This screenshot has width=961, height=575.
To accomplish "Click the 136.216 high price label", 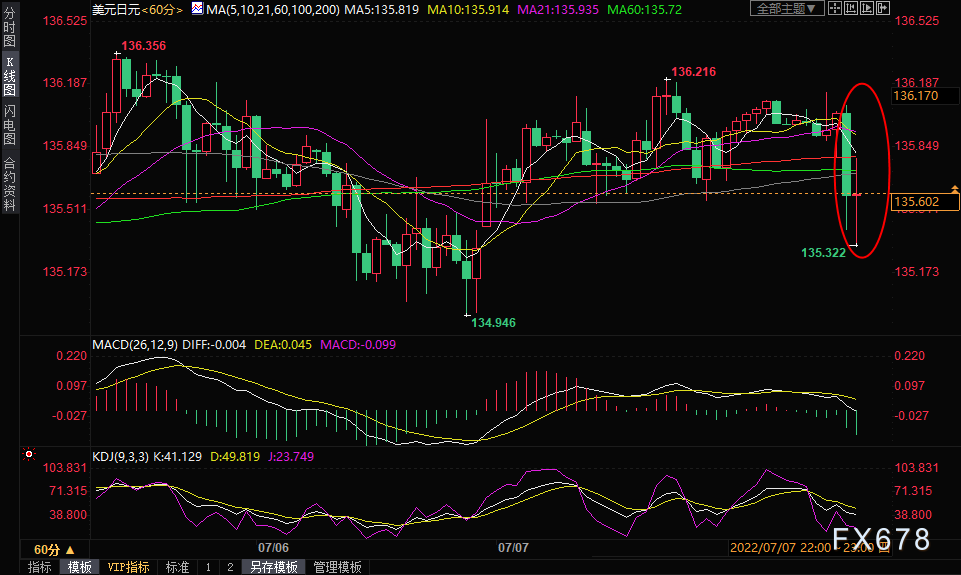I will 693,72.
